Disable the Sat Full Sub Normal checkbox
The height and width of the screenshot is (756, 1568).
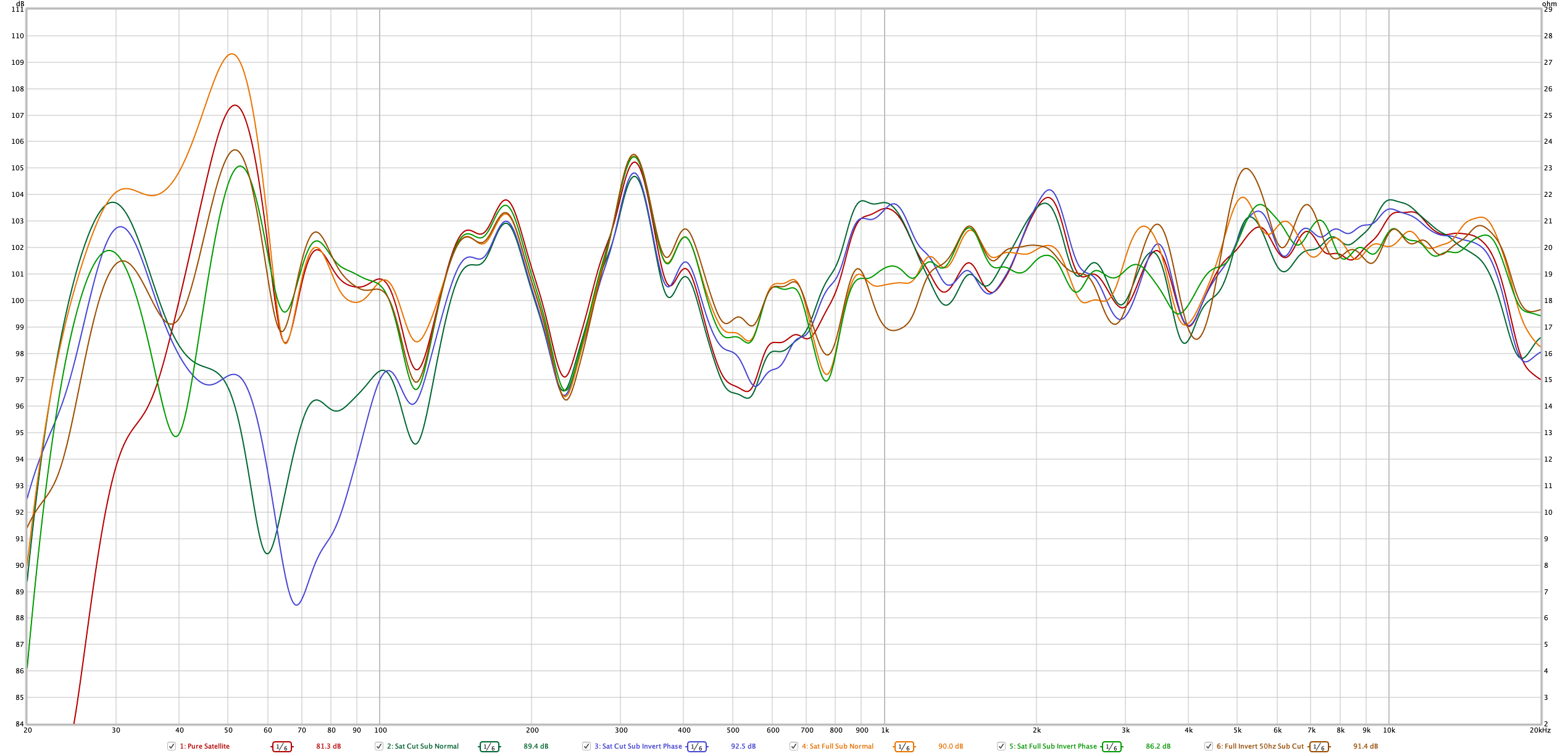794,746
